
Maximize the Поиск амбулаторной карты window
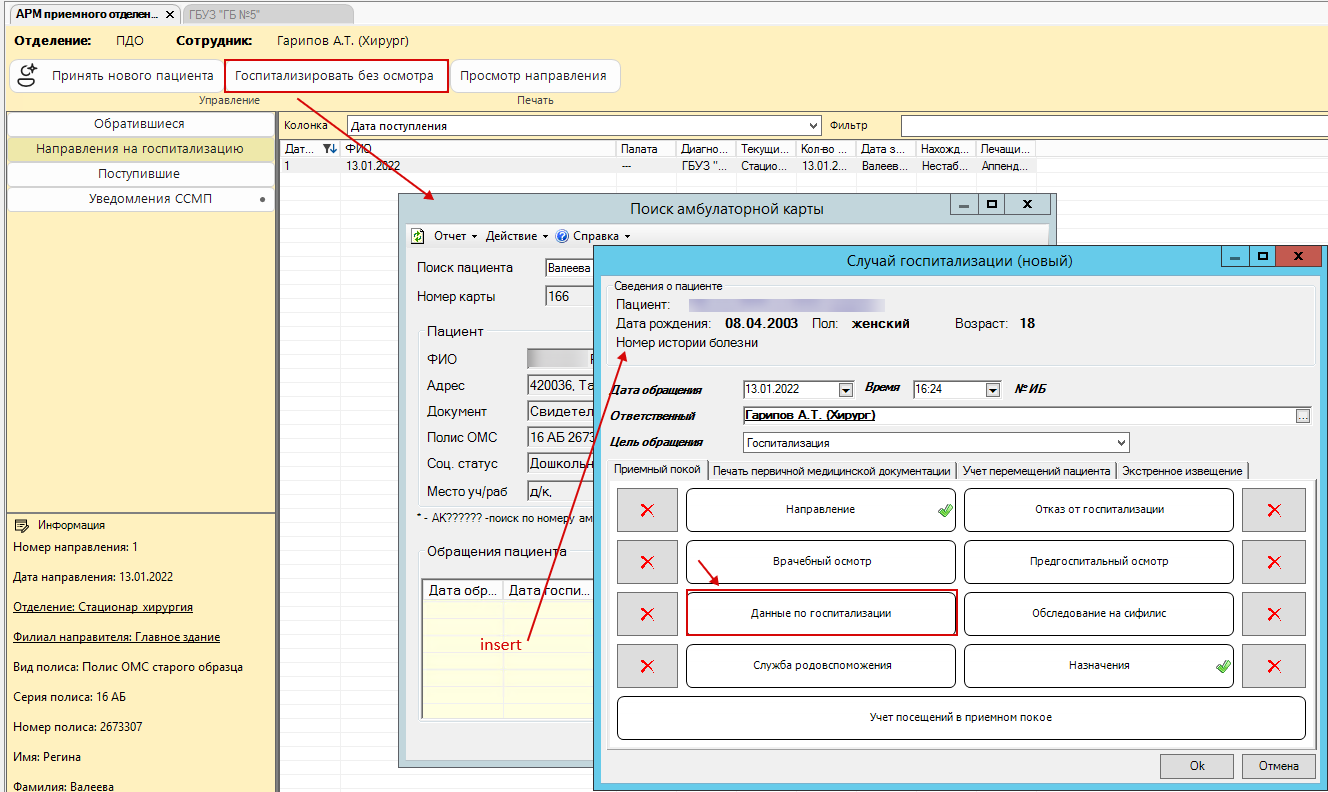(991, 204)
